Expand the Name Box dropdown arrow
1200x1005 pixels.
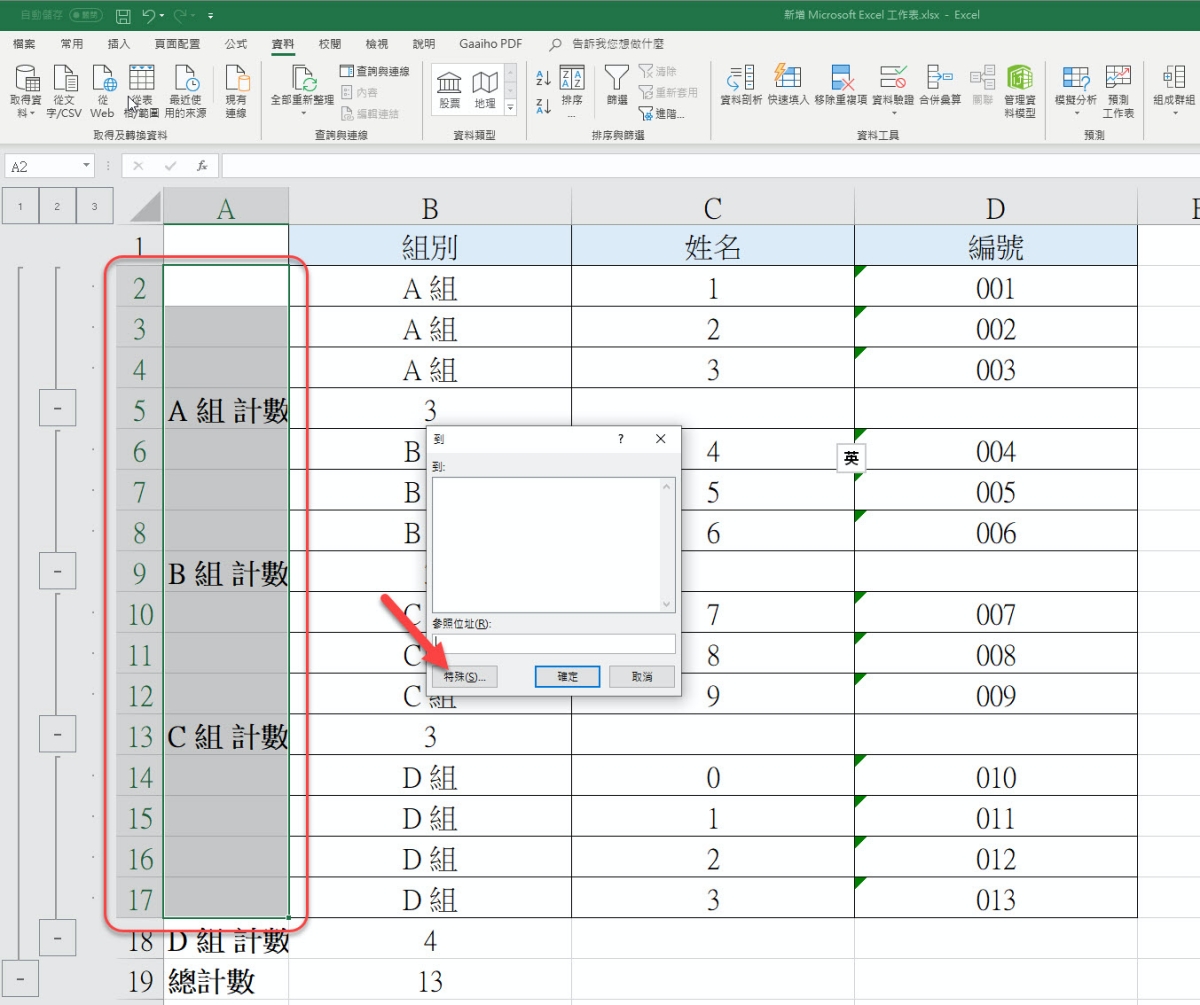pyautogui.click(x=87, y=166)
